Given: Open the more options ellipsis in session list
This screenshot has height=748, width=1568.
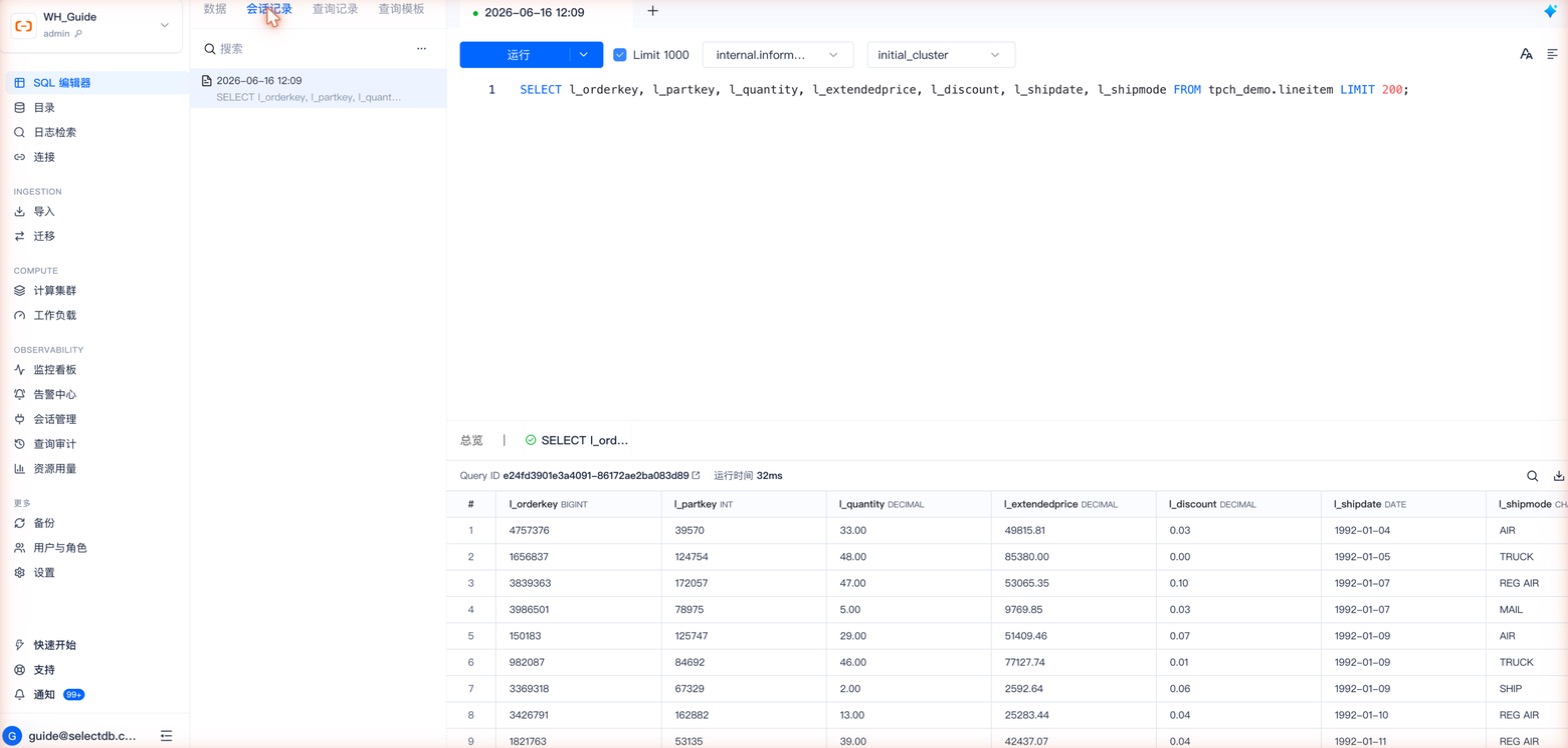Looking at the screenshot, I should (422, 48).
